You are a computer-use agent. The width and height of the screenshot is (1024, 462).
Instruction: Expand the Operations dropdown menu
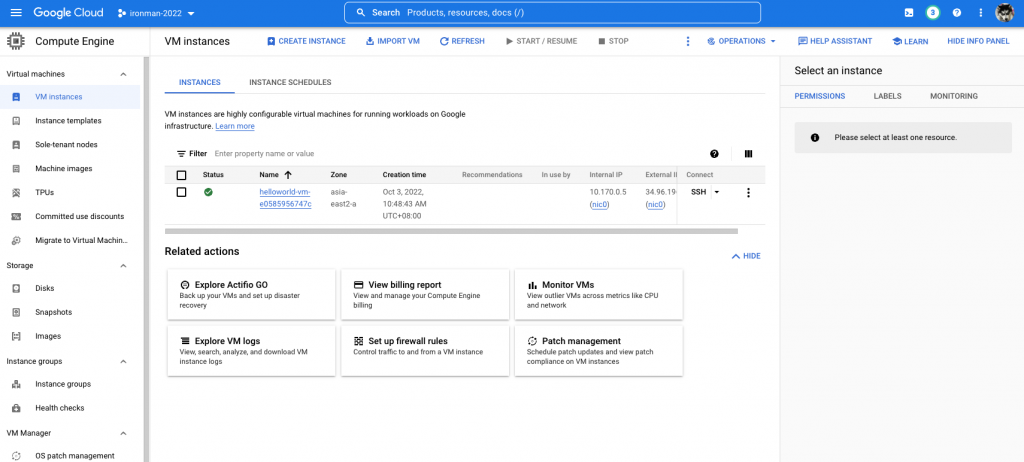click(x=741, y=41)
